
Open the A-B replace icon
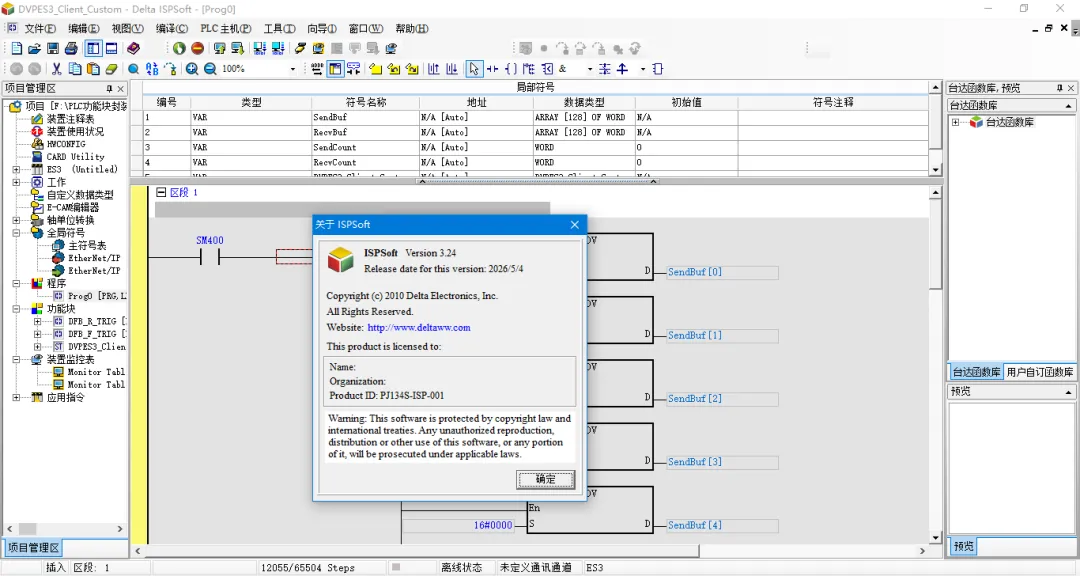click(152, 69)
